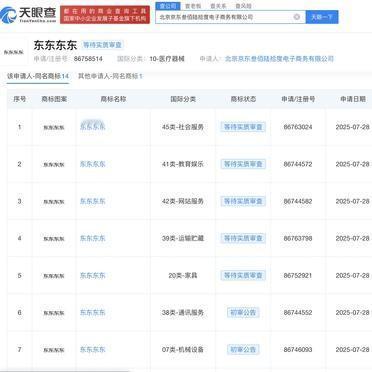Click the 39类-运输贮藏 cell

pos(183,238)
